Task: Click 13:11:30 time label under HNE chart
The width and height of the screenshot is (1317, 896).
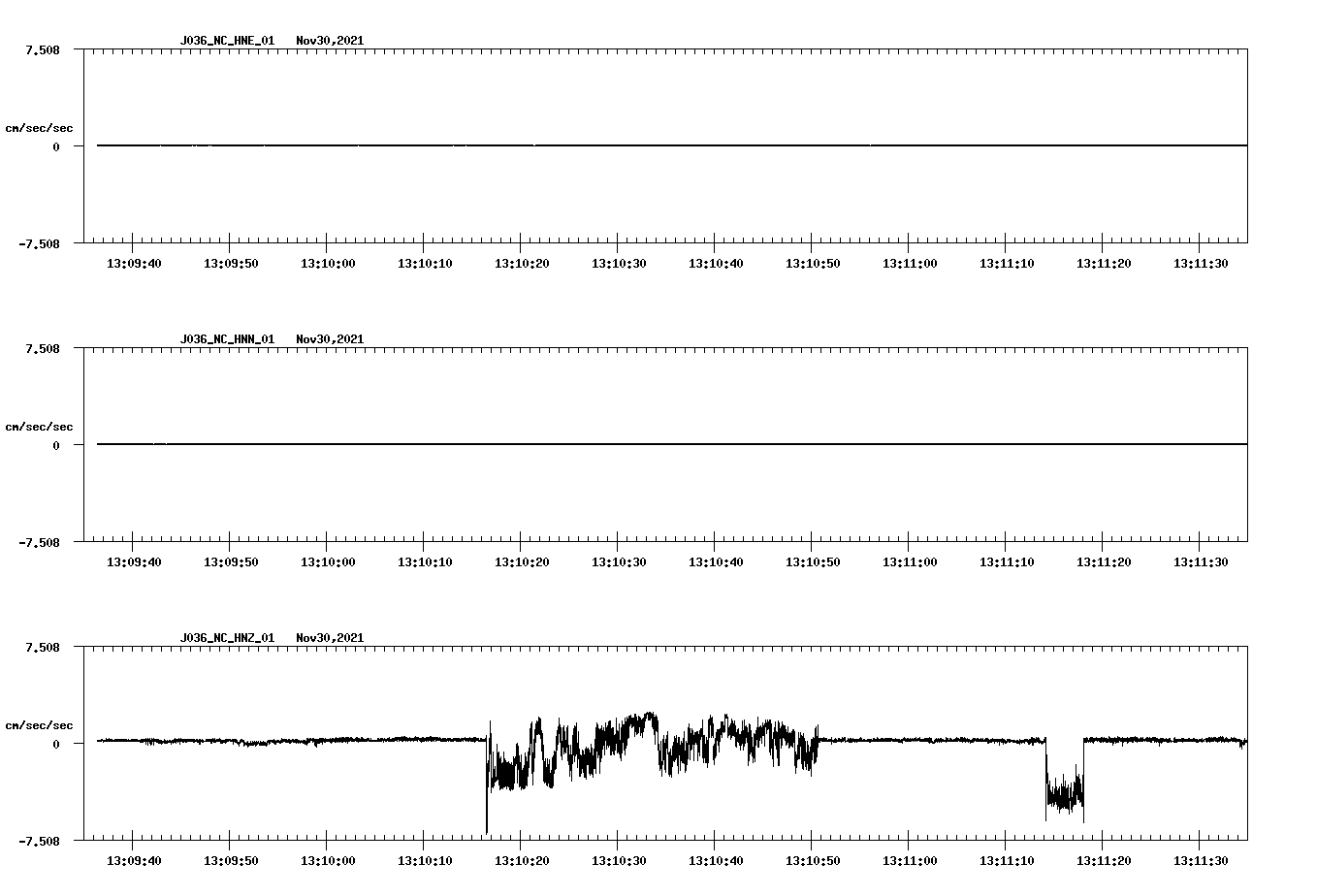Action: click(1201, 264)
